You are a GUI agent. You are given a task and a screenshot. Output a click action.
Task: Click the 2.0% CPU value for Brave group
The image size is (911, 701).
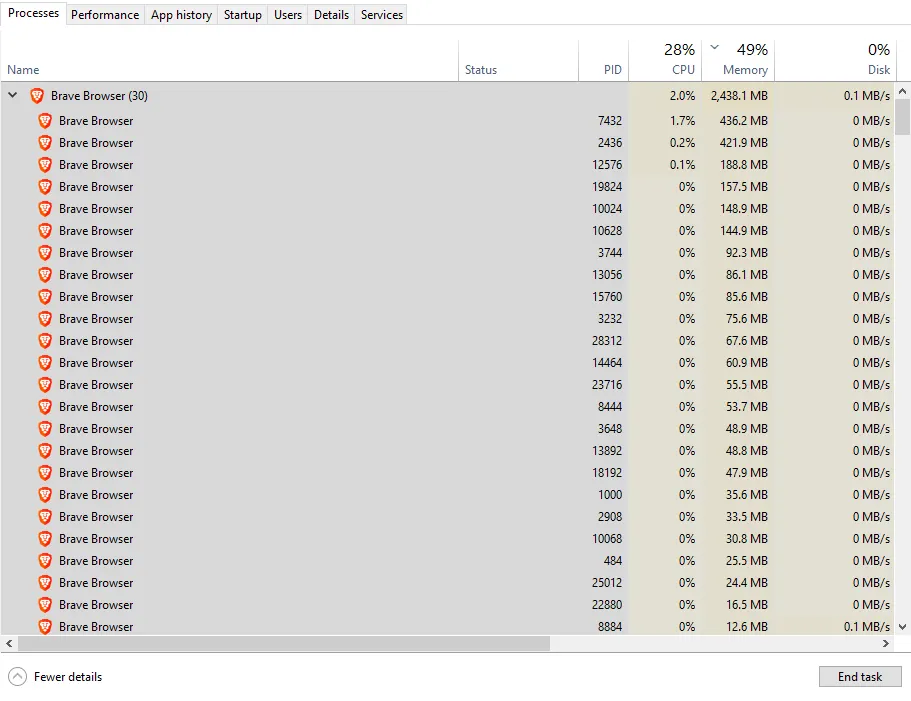point(682,96)
